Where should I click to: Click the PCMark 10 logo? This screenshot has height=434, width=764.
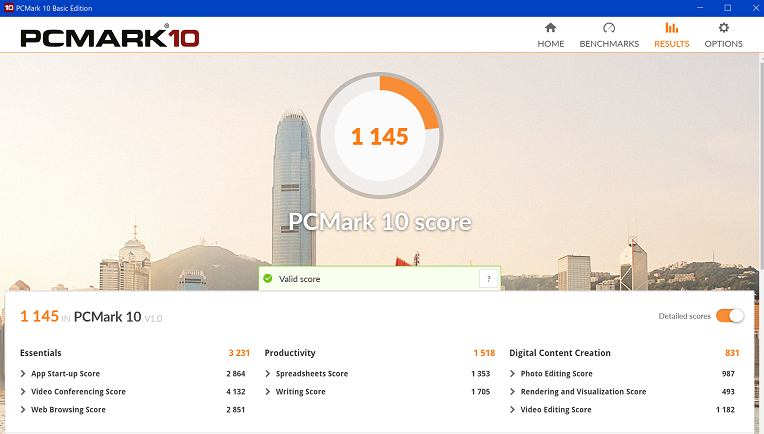[110, 36]
